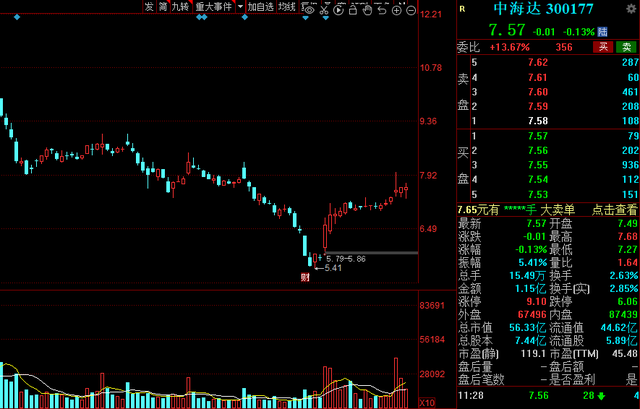Click the 量比 value 1.64

tap(628, 262)
